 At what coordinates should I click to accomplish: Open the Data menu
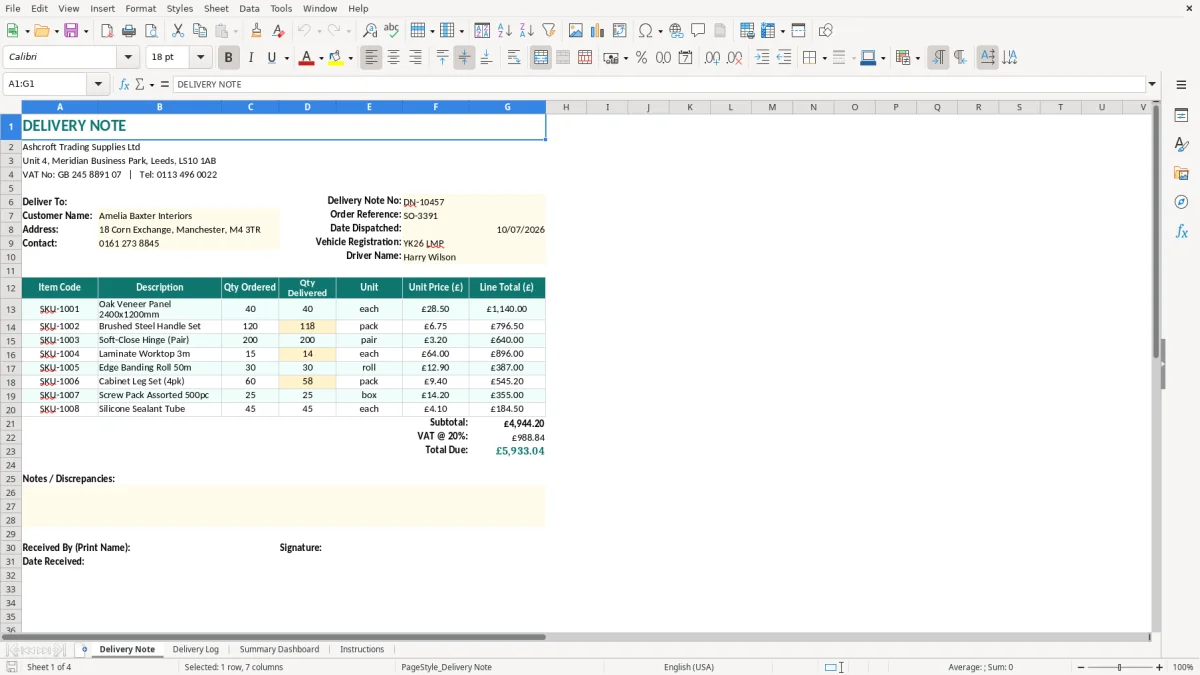click(249, 8)
